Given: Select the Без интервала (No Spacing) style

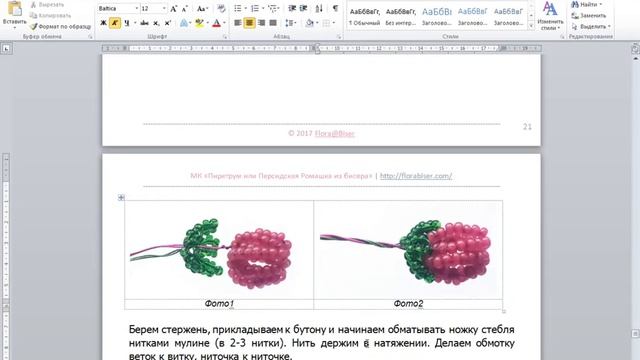Looking at the screenshot, I should 400,16.
